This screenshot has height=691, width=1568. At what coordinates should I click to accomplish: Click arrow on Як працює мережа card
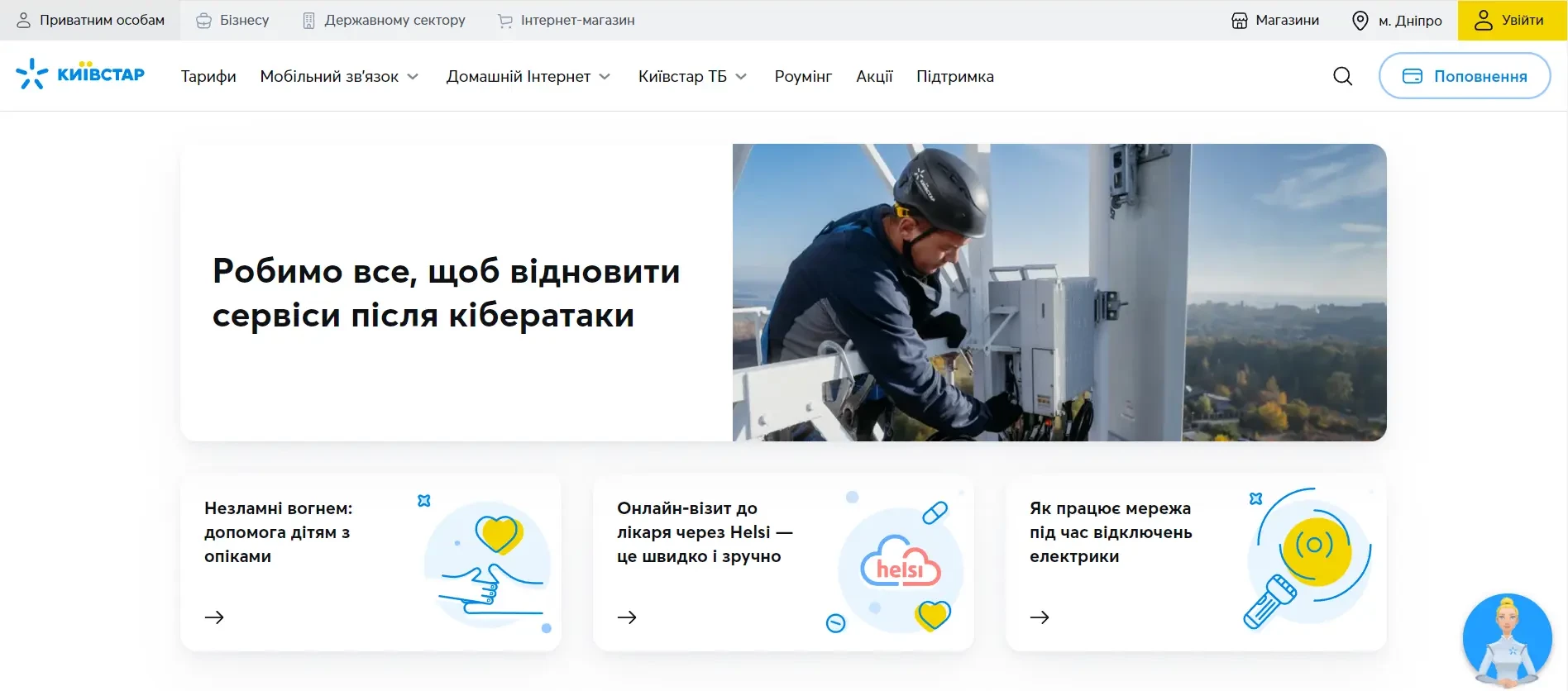(x=1040, y=617)
